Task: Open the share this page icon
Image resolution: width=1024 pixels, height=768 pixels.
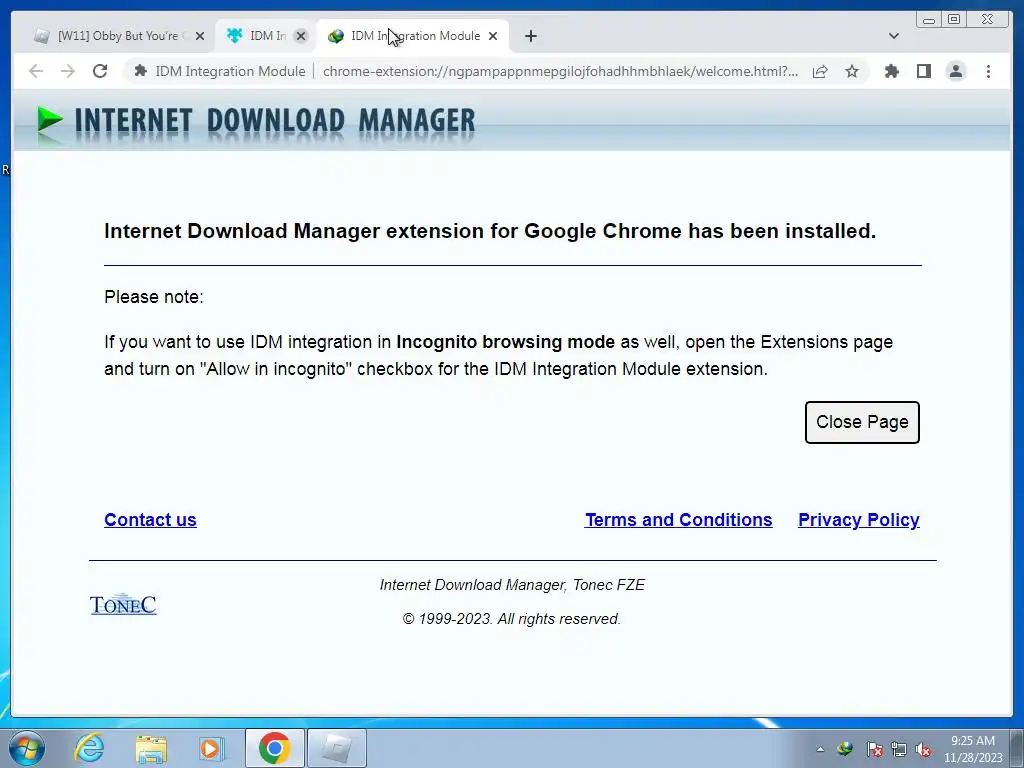Action: 820,71
